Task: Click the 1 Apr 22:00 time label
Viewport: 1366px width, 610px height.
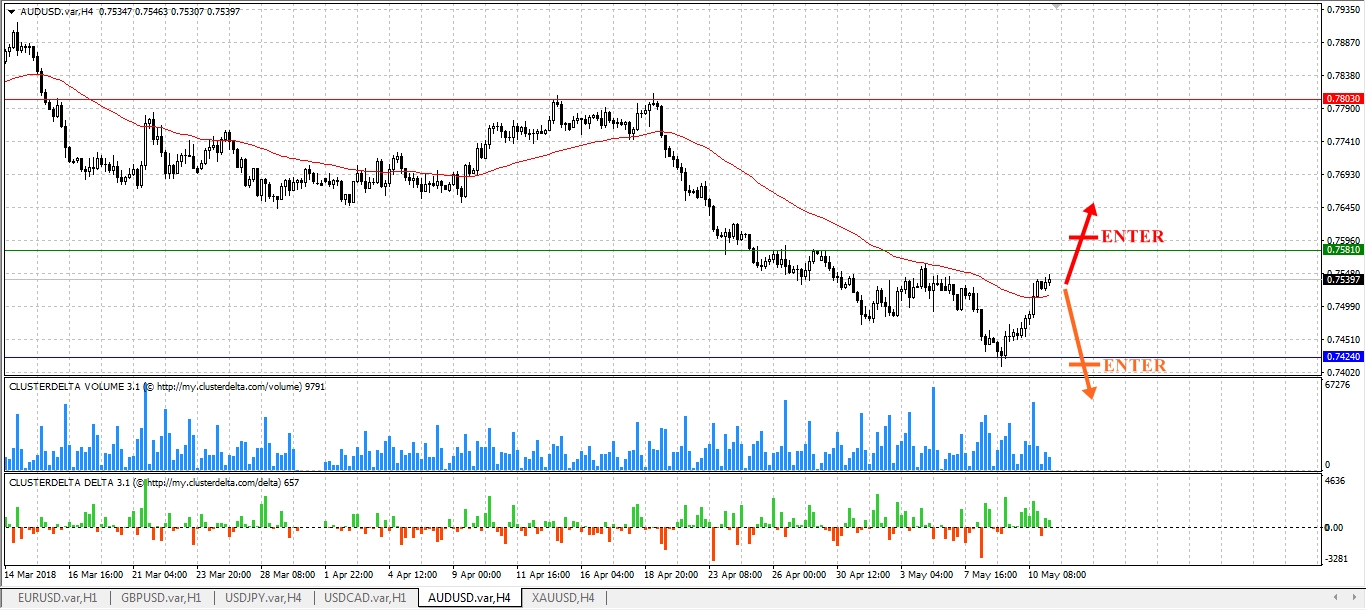Action: pyautogui.click(x=350, y=575)
